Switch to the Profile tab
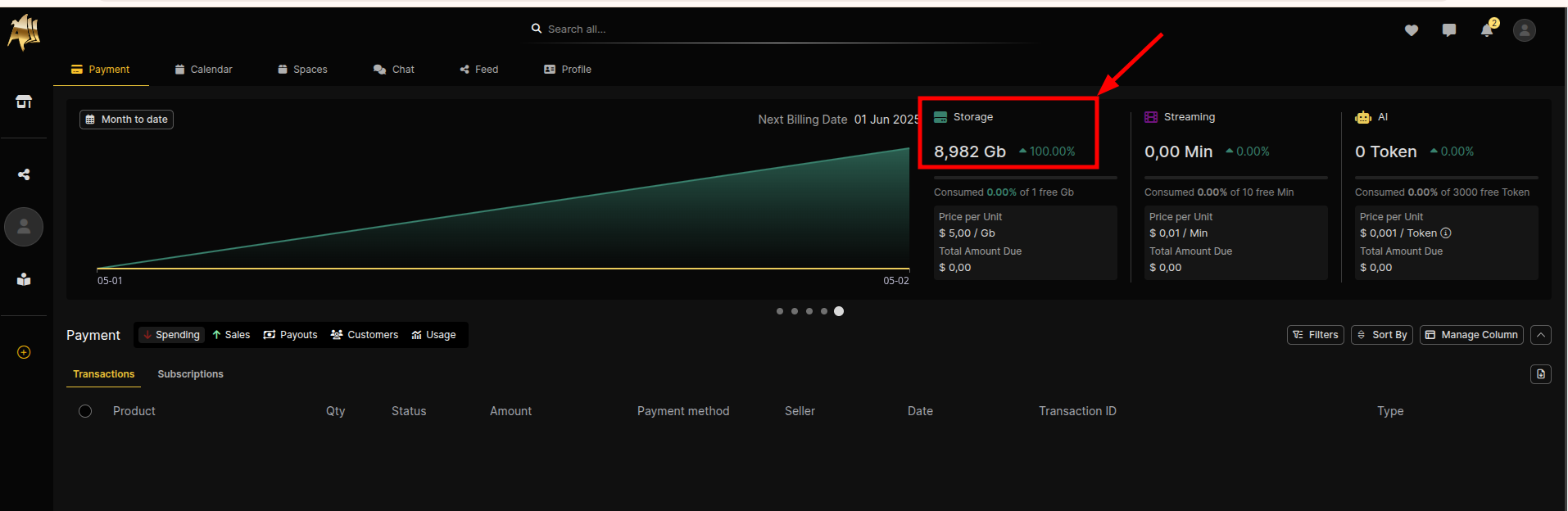Screen dimensions: 1568x511 click(568, 70)
